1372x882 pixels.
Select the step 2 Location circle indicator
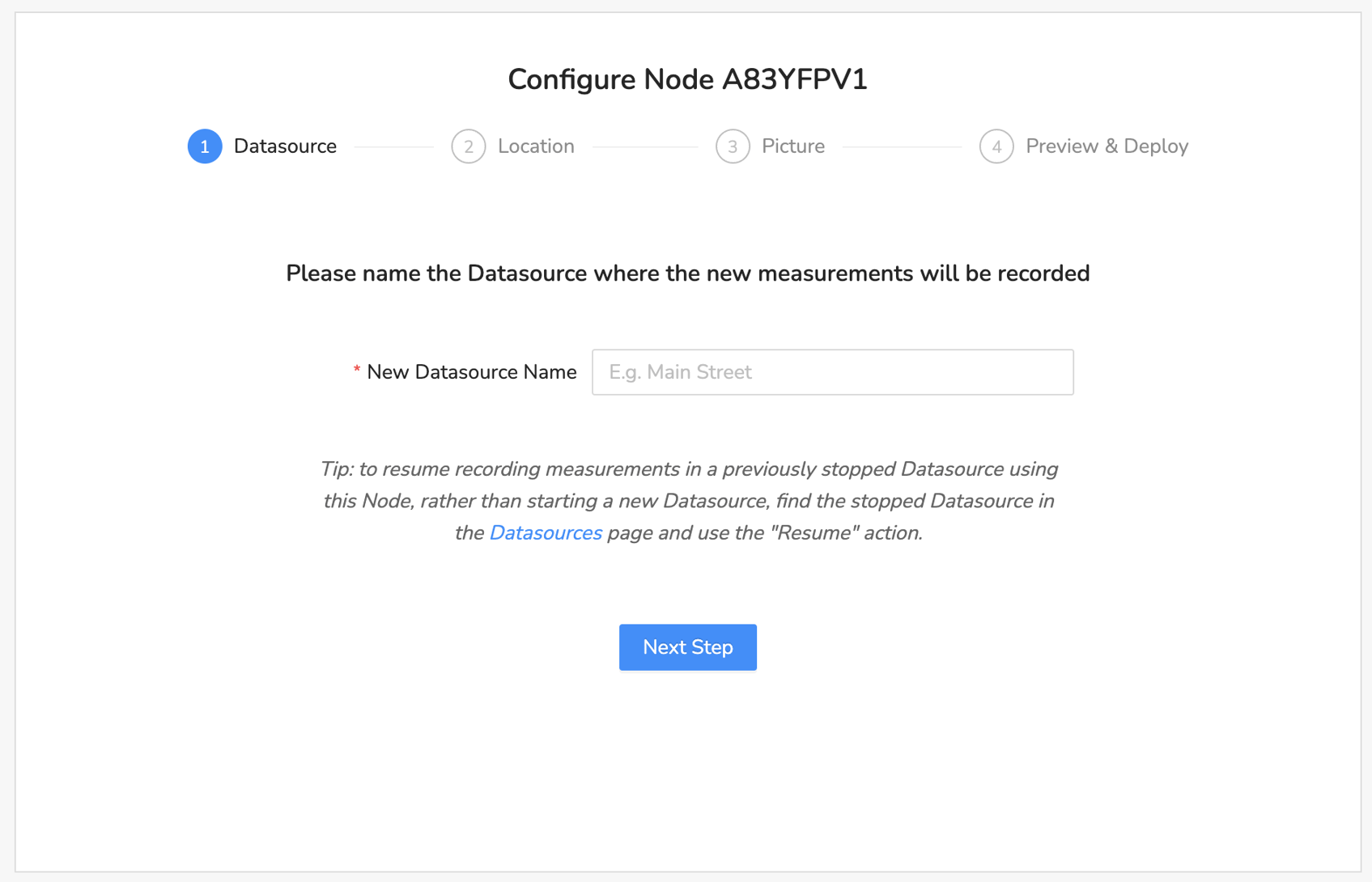[x=469, y=146]
